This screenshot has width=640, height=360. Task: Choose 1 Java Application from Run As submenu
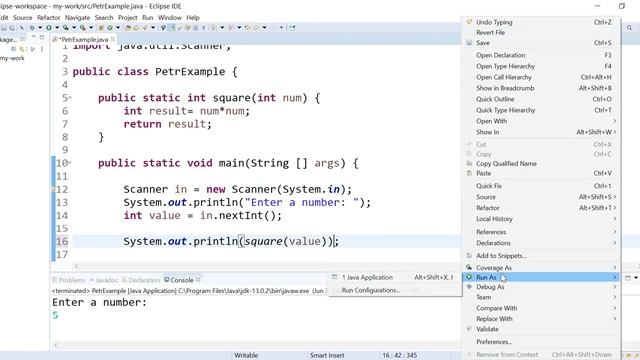(x=395, y=277)
